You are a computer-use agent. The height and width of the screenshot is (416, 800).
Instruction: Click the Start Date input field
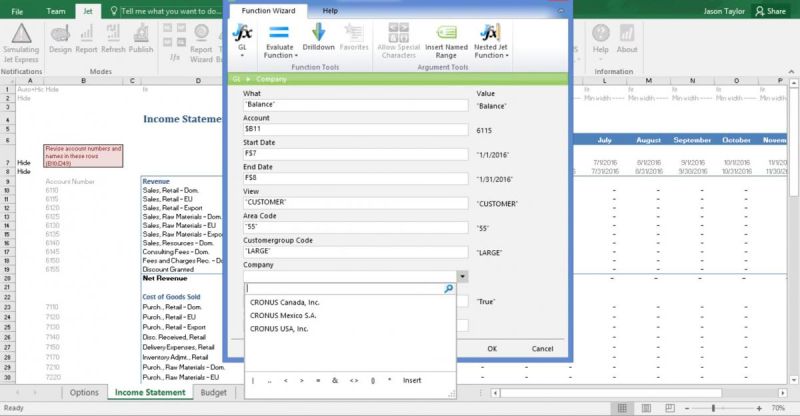tap(356, 154)
